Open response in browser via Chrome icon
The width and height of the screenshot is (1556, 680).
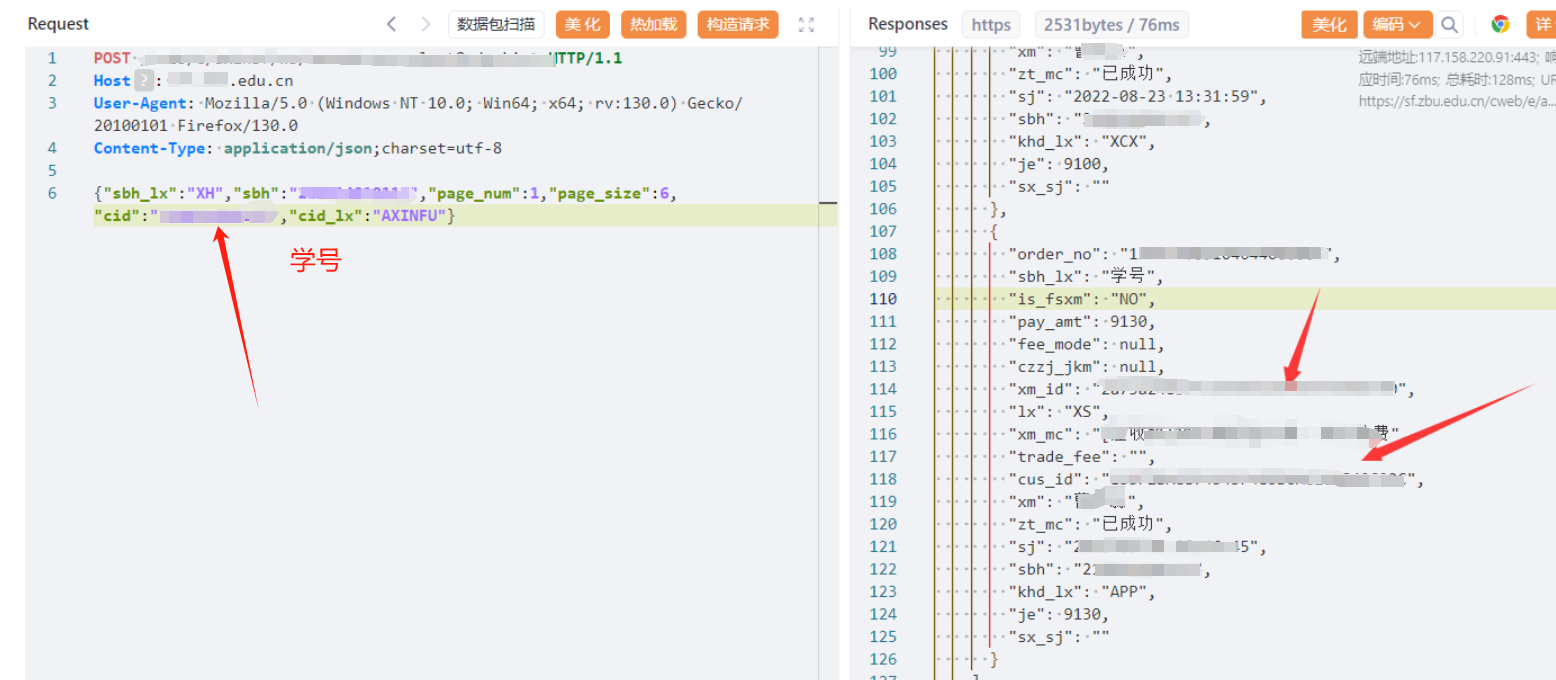(x=1500, y=25)
